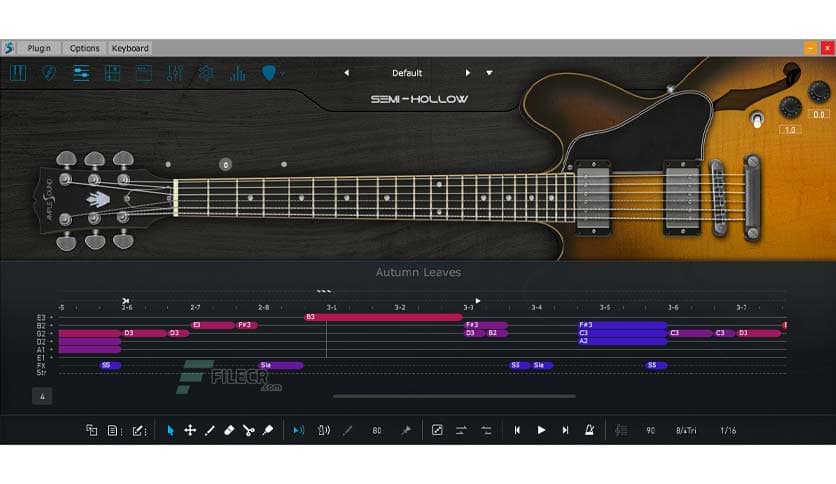Click the Default preset name
The height and width of the screenshot is (484, 836).
pyautogui.click(x=407, y=73)
